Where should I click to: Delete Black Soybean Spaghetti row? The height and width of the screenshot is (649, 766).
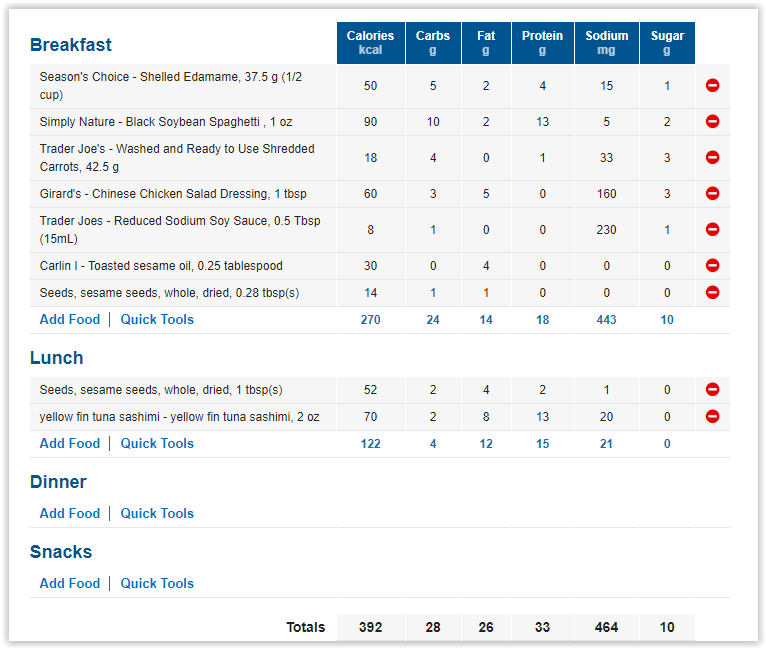pos(712,121)
